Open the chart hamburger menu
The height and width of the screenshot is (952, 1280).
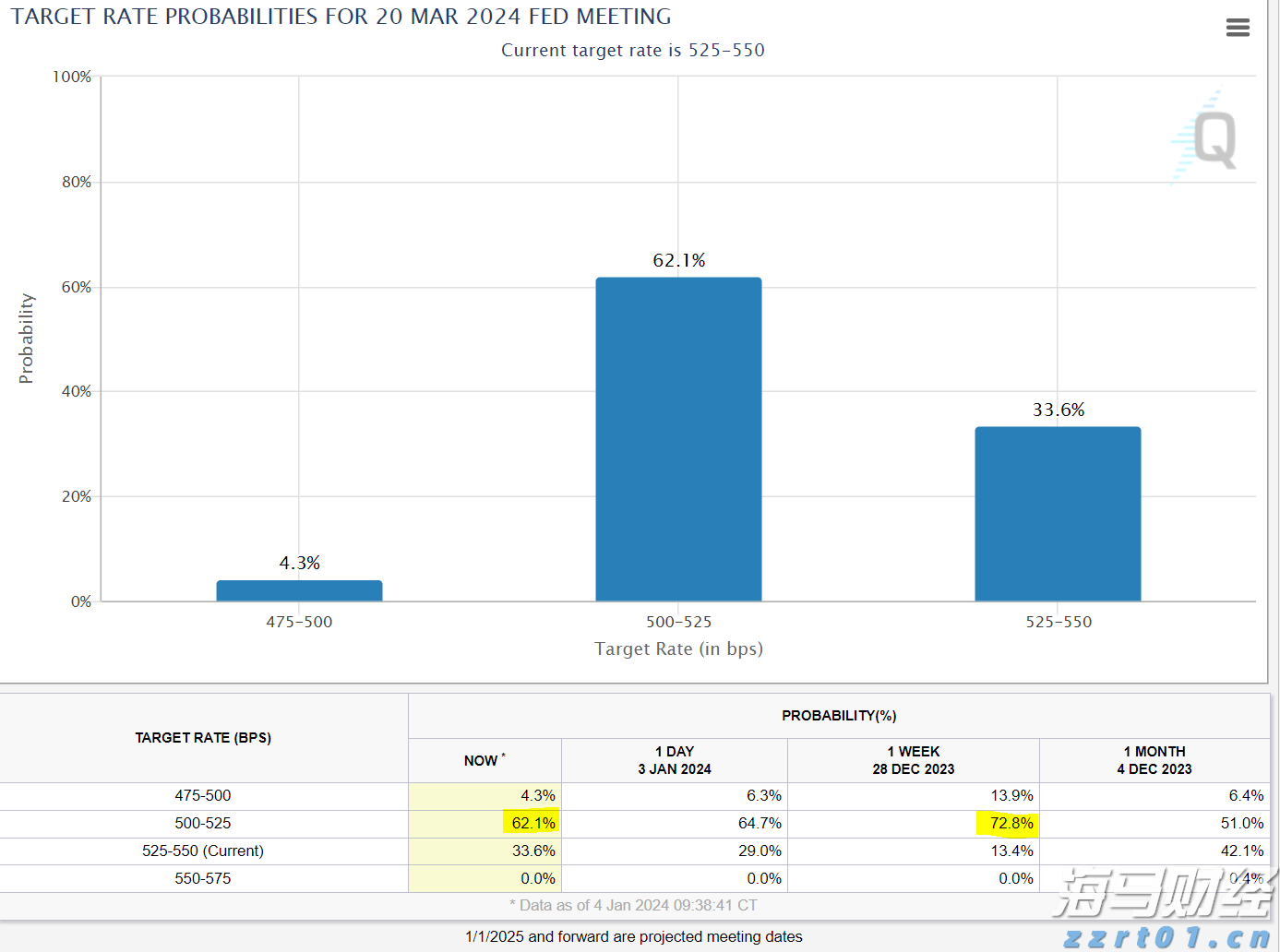click(1238, 28)
